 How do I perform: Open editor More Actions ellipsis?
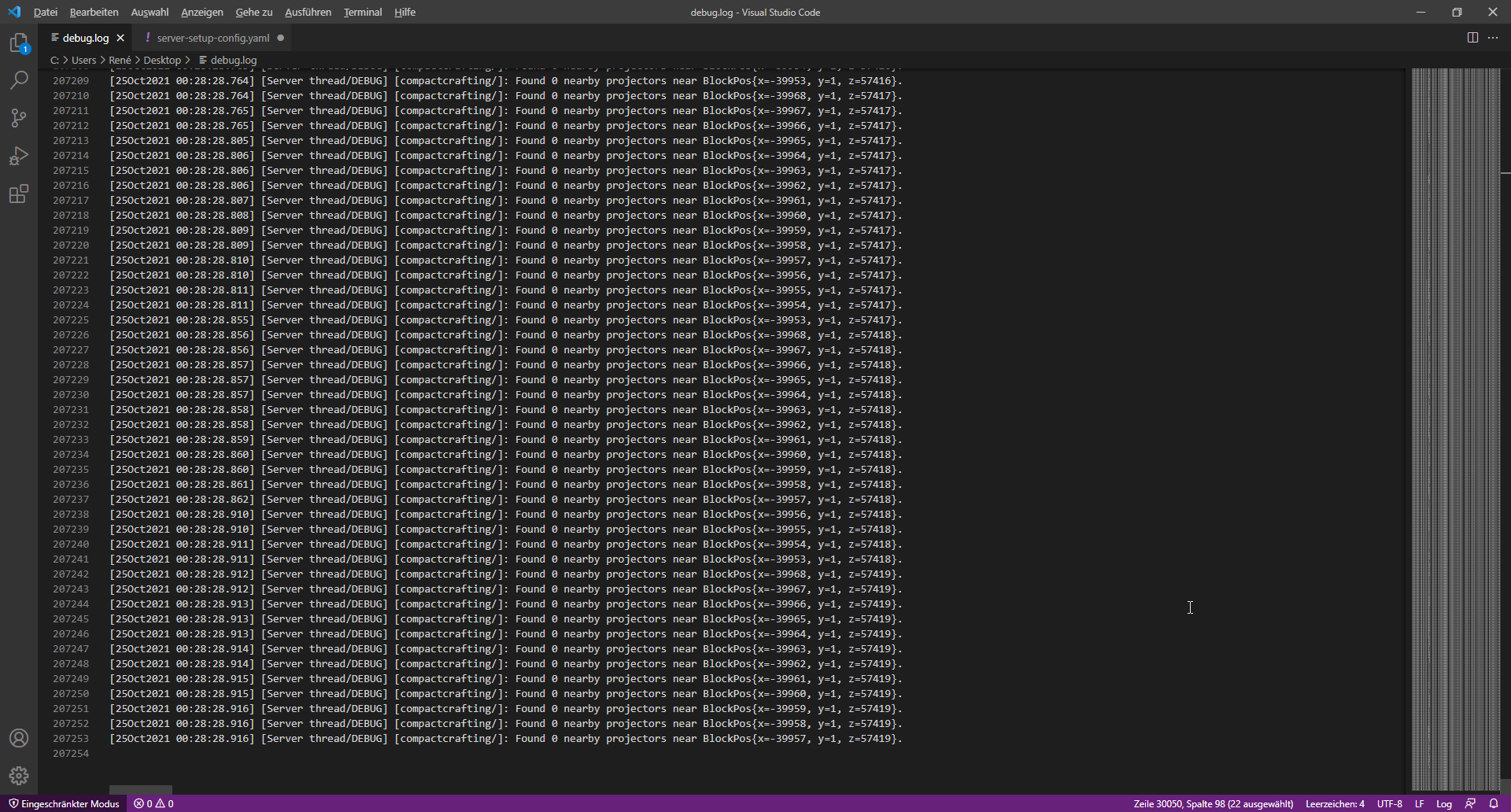pyautogui.click(x=1493, y=38)
